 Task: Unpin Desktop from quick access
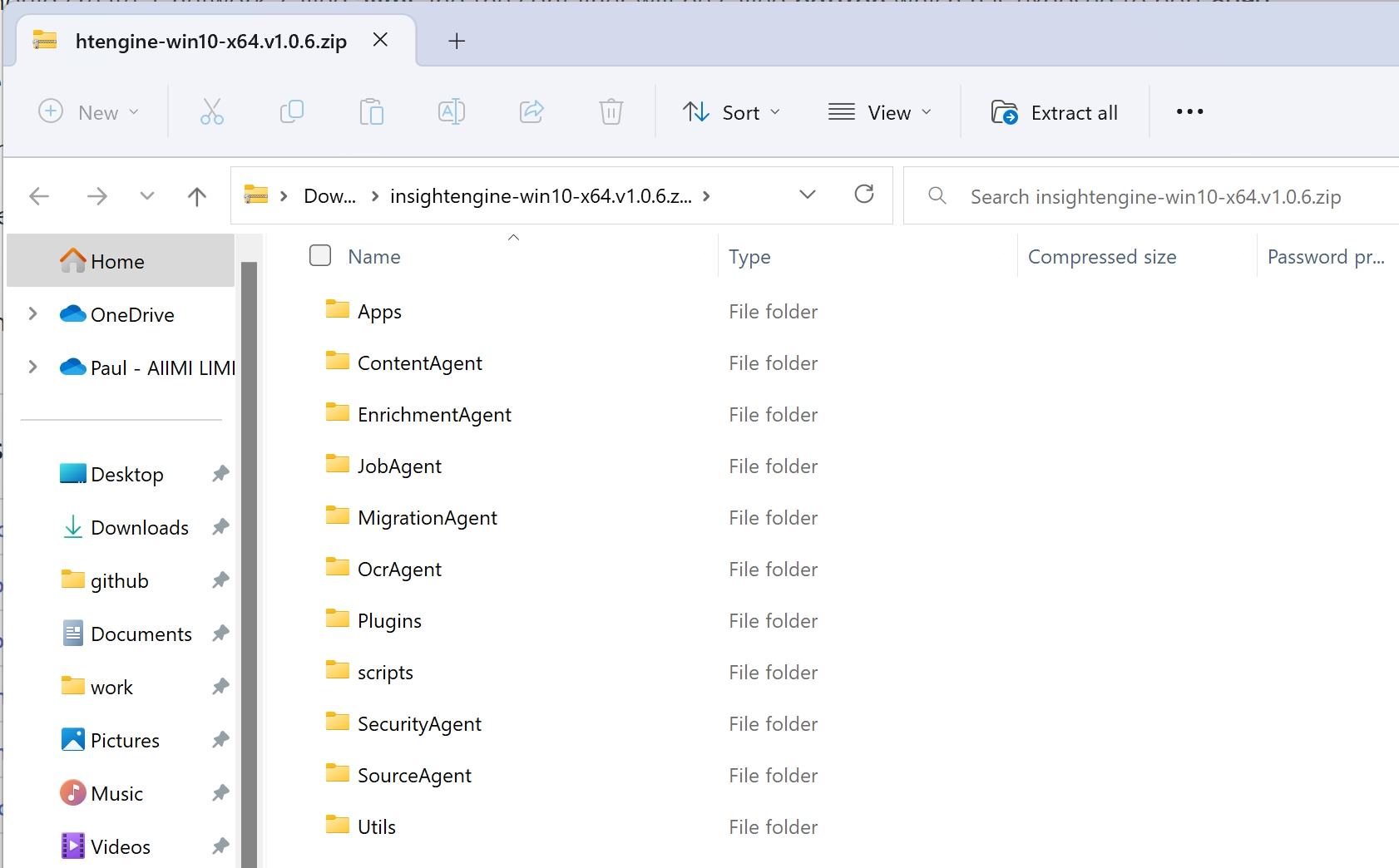click(220, 474)
